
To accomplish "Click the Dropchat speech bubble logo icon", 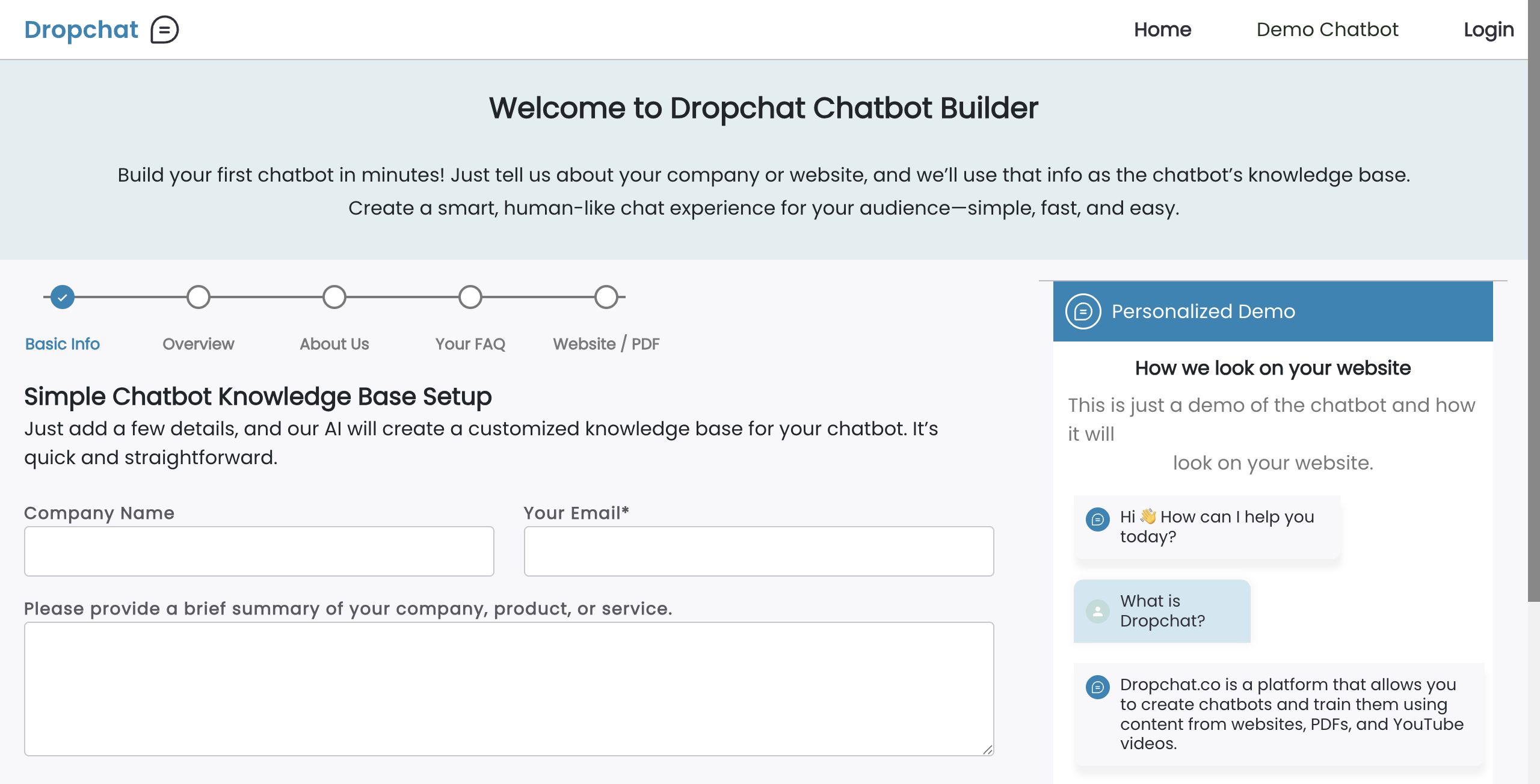I will [164, 29].
